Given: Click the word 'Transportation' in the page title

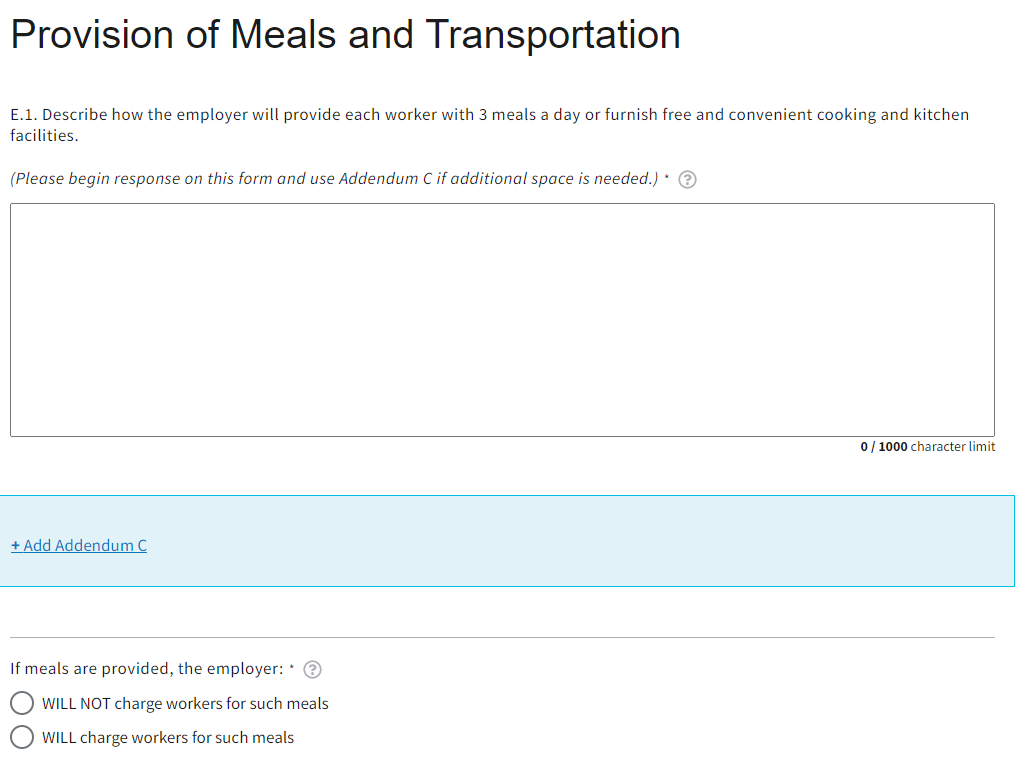Looking at the screenshot, I should click(553, 35).
